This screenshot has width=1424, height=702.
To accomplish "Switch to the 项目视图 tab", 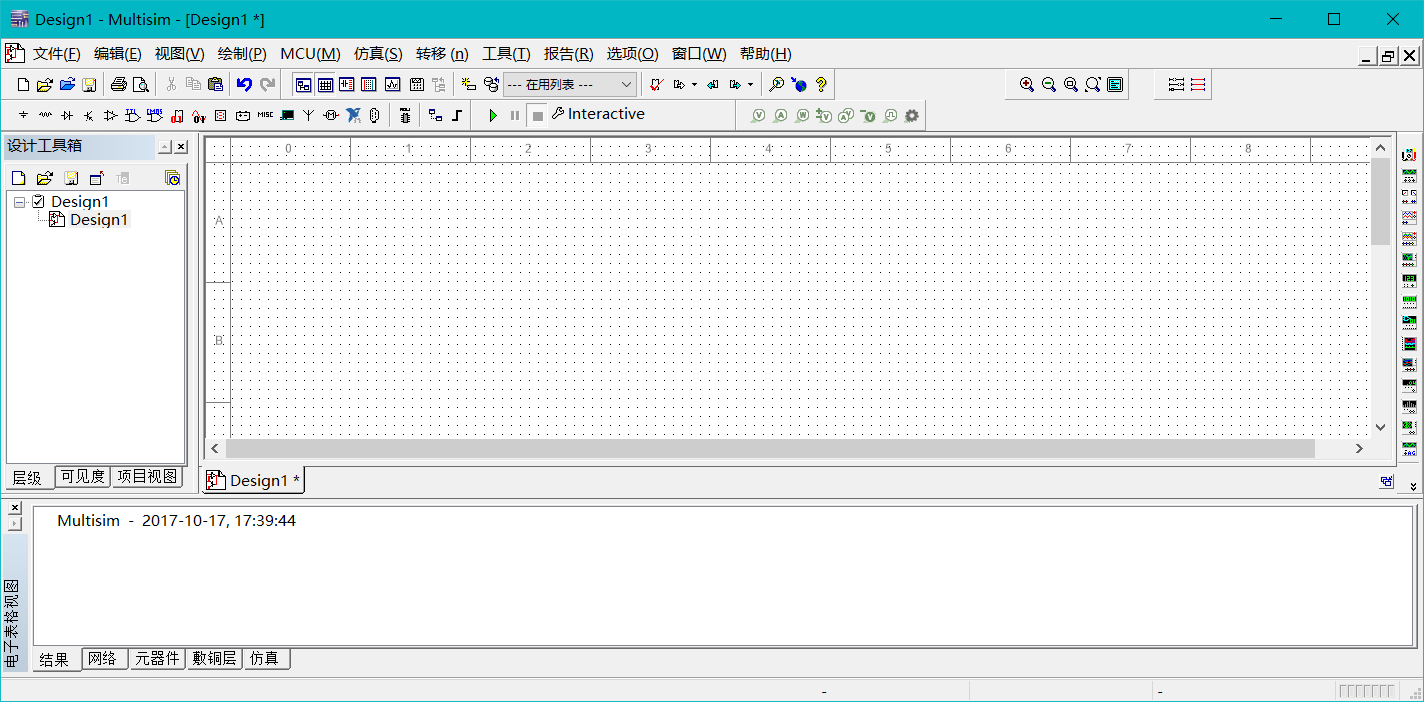I will pos(147,477).
